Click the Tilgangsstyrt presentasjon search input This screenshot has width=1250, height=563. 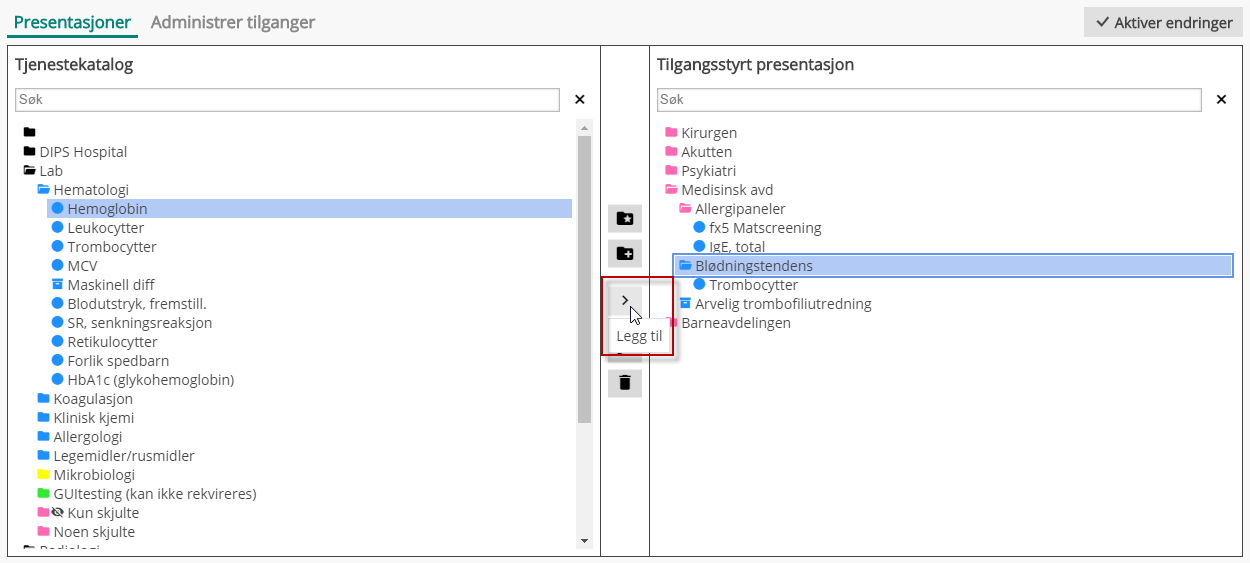(928, 100)
